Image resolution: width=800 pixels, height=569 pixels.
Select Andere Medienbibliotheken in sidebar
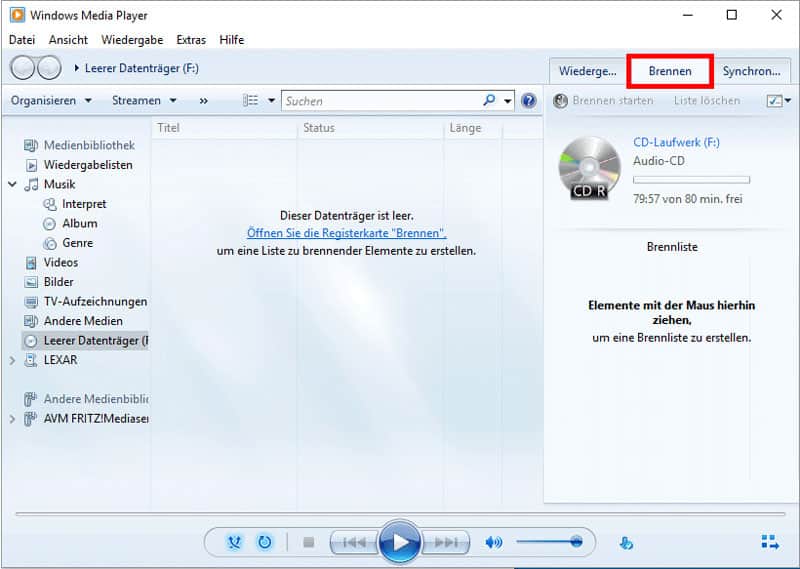[85, 399]
